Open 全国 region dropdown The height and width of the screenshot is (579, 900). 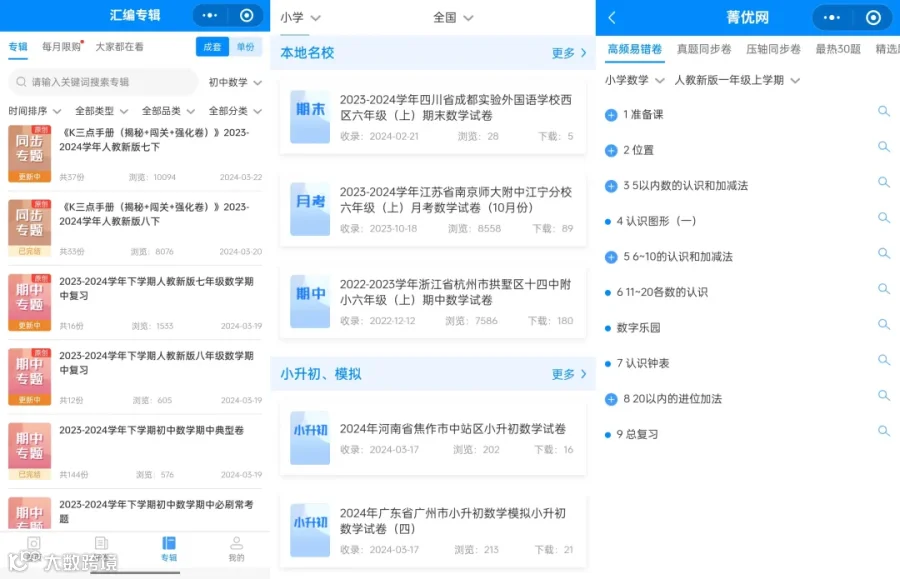click(453, 18)
